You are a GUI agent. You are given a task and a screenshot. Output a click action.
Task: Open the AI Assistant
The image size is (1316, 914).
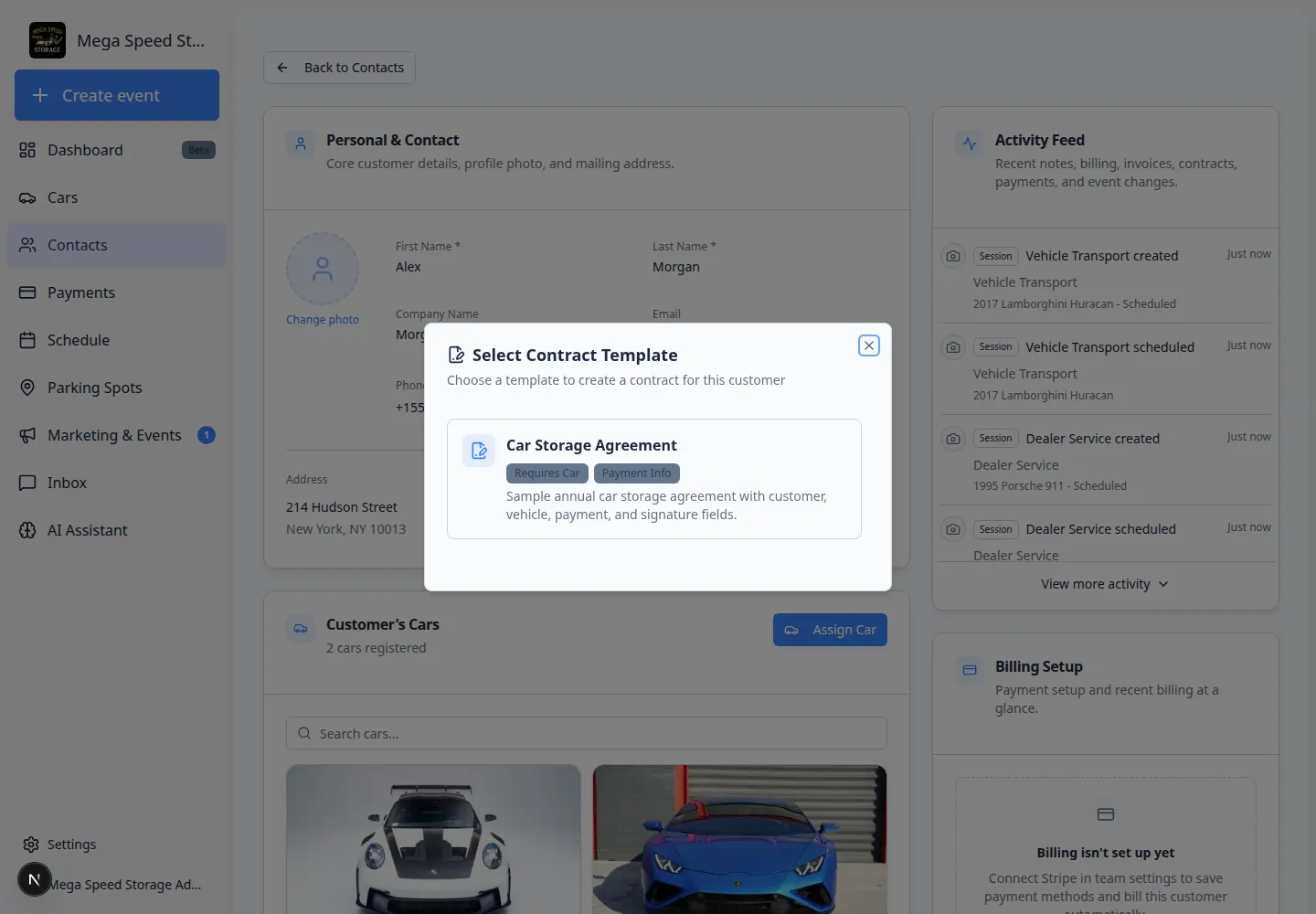tap(117, 530)
